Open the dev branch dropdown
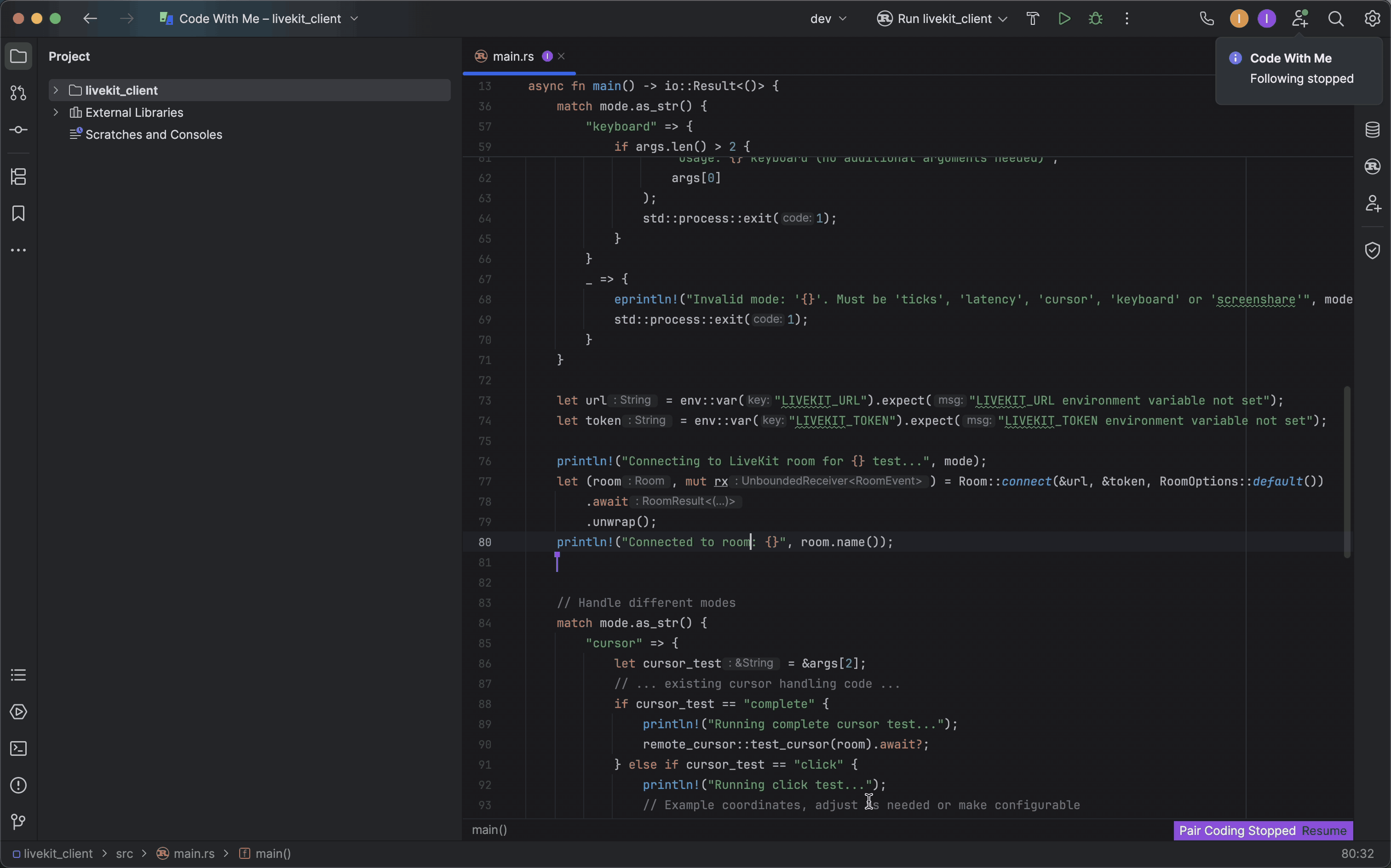 [828, 18]
